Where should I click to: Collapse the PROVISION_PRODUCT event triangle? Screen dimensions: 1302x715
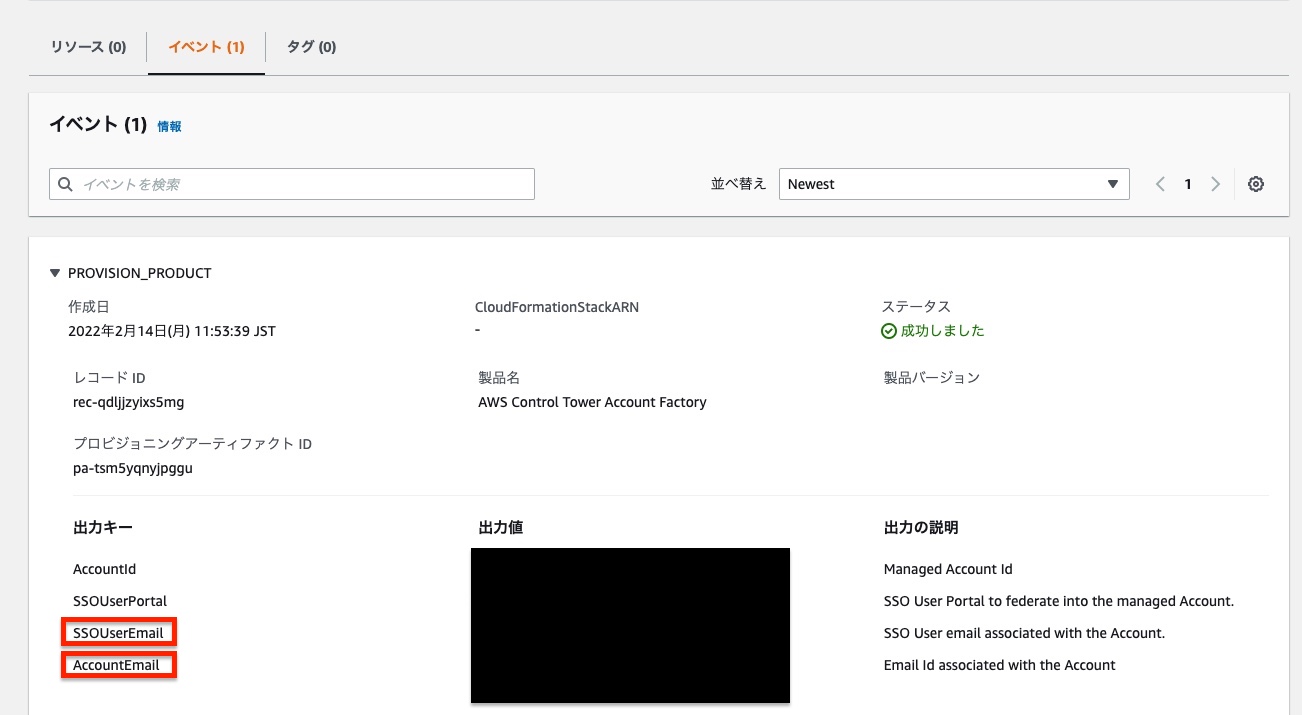55,273
